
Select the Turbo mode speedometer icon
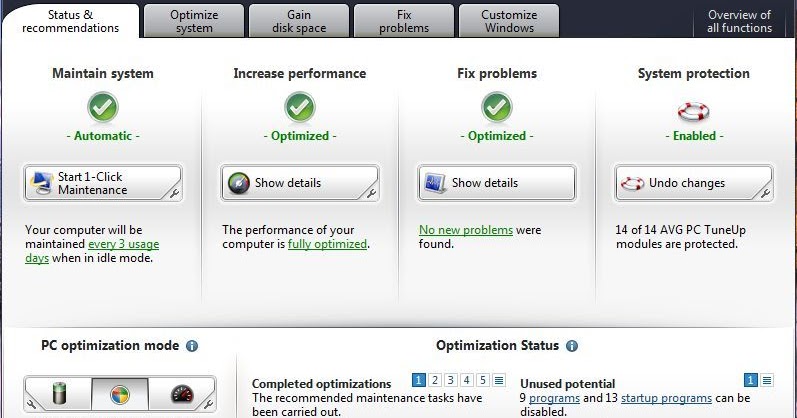pos(182,394)
